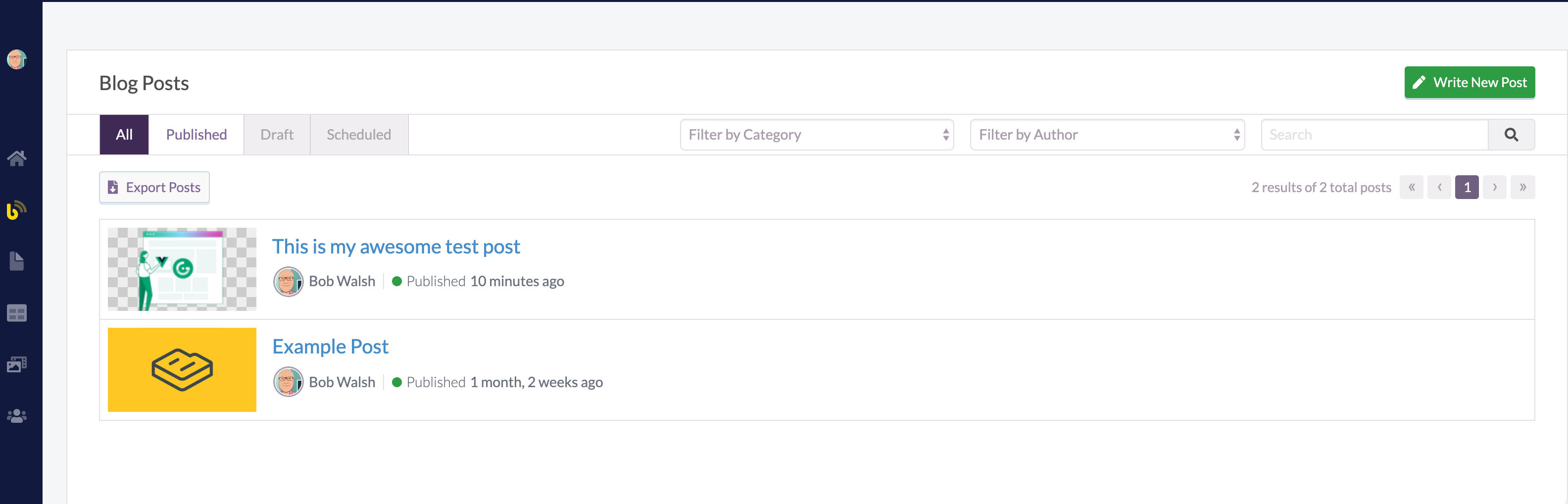Expand the Filter by Category dropdown
This screenshot has height=504, width=1568.
click(x=816, y=135)
